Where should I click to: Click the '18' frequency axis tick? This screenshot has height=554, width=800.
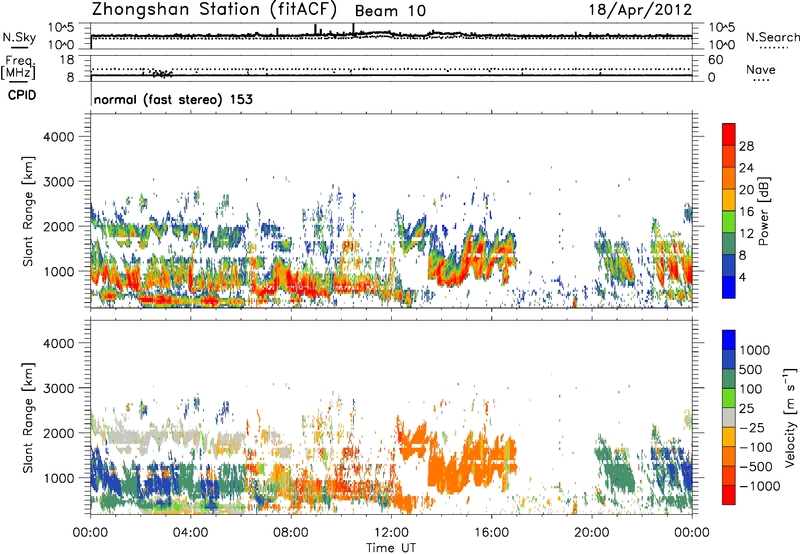point(67,60)
